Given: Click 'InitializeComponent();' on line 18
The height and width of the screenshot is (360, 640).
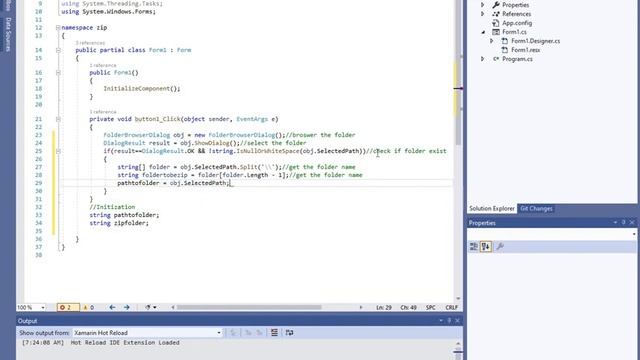Looking at the screenshot, I should (142, 89).
